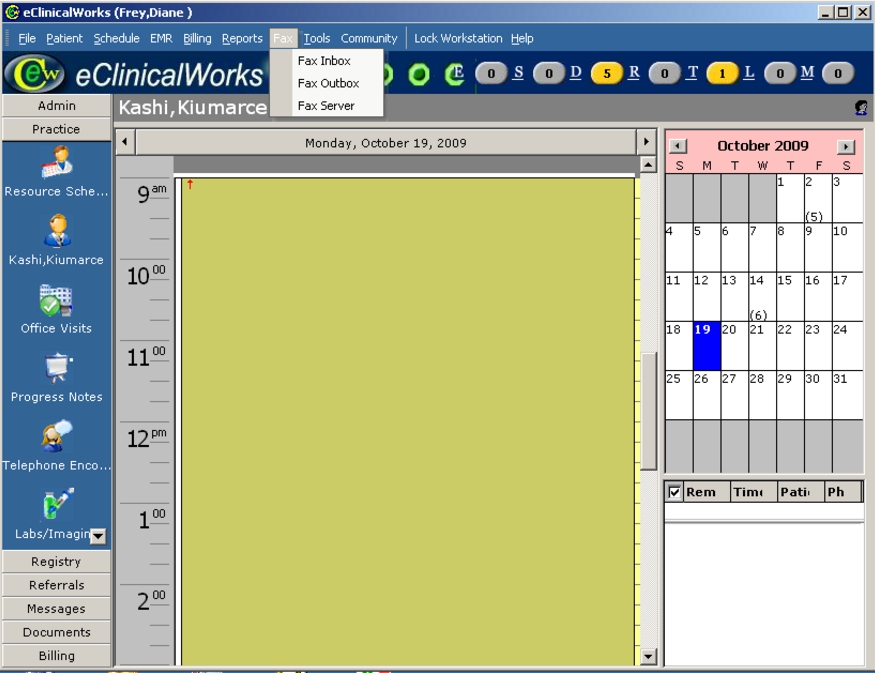The image size is (875, 673).
Task: Select Fax Server from the Fax menu
Action: [x=327, y=105]
